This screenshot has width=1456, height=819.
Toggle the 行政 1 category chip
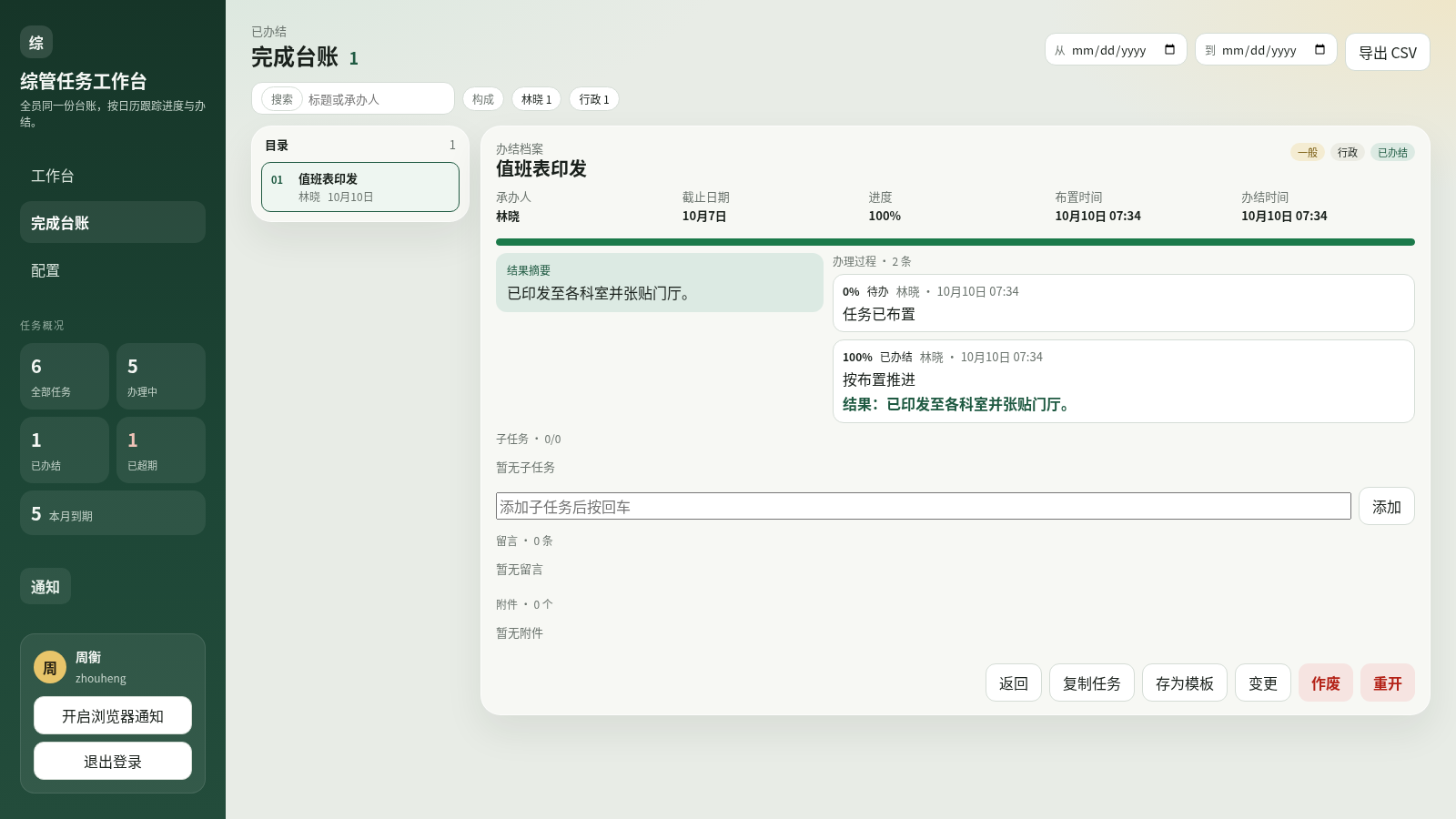[x=594, y=99]
